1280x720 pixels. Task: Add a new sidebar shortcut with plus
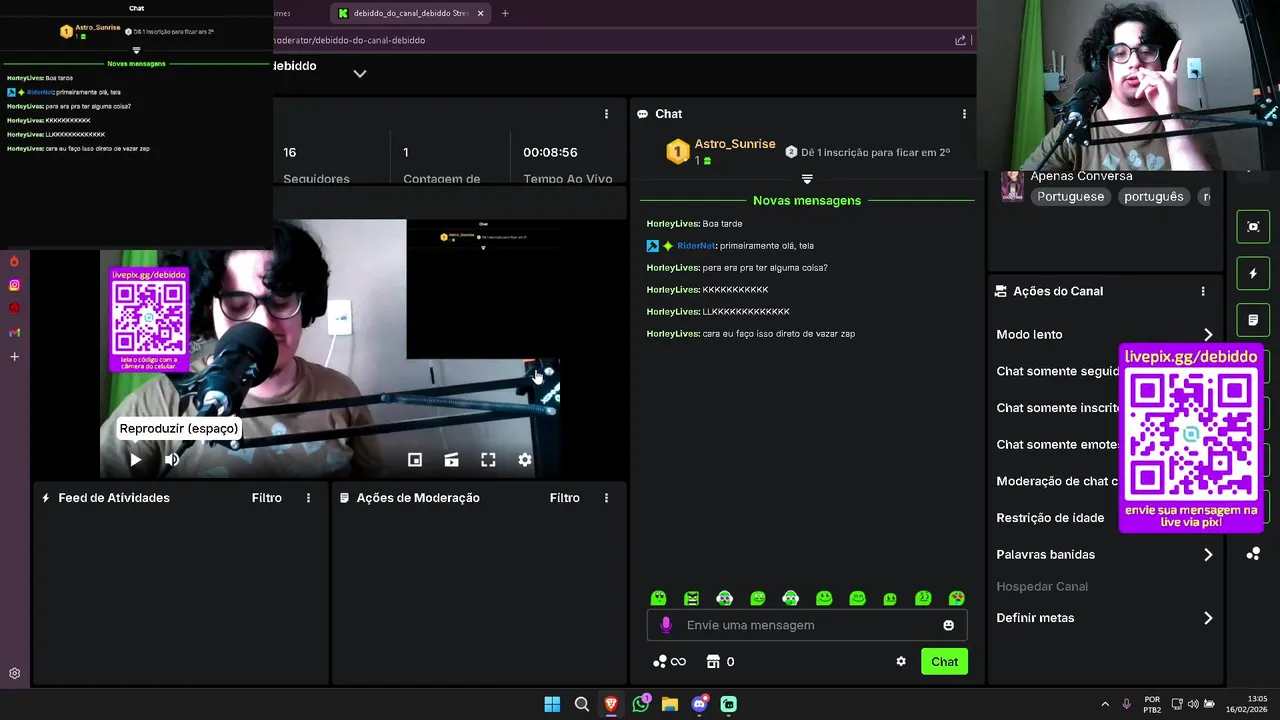tap(14, 357)
